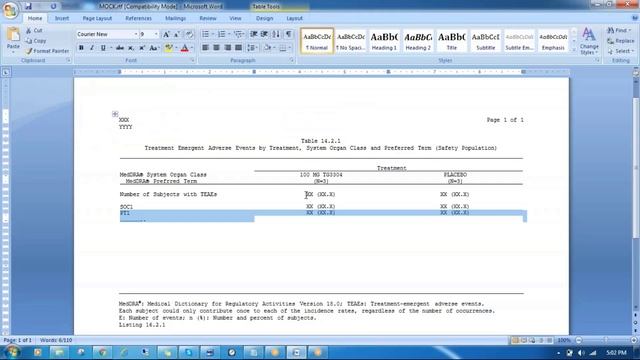Screen dimensions: 640x360
Task: Decrease the paragraph indent
Action: point(253,34)
